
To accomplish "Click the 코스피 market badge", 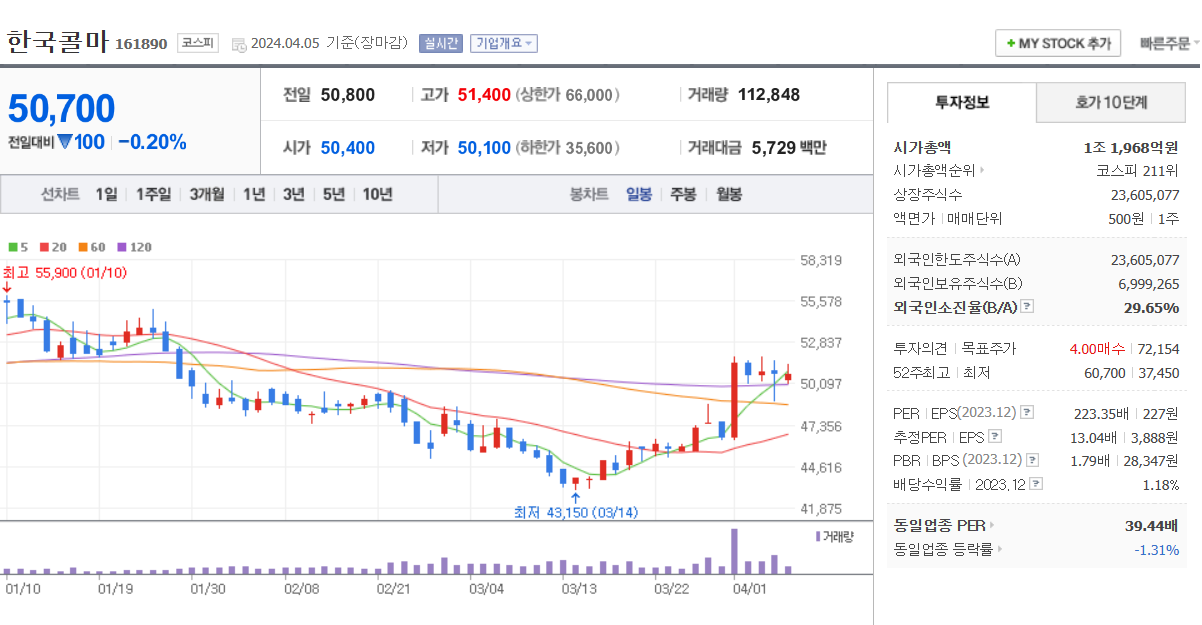I will 197,43.
